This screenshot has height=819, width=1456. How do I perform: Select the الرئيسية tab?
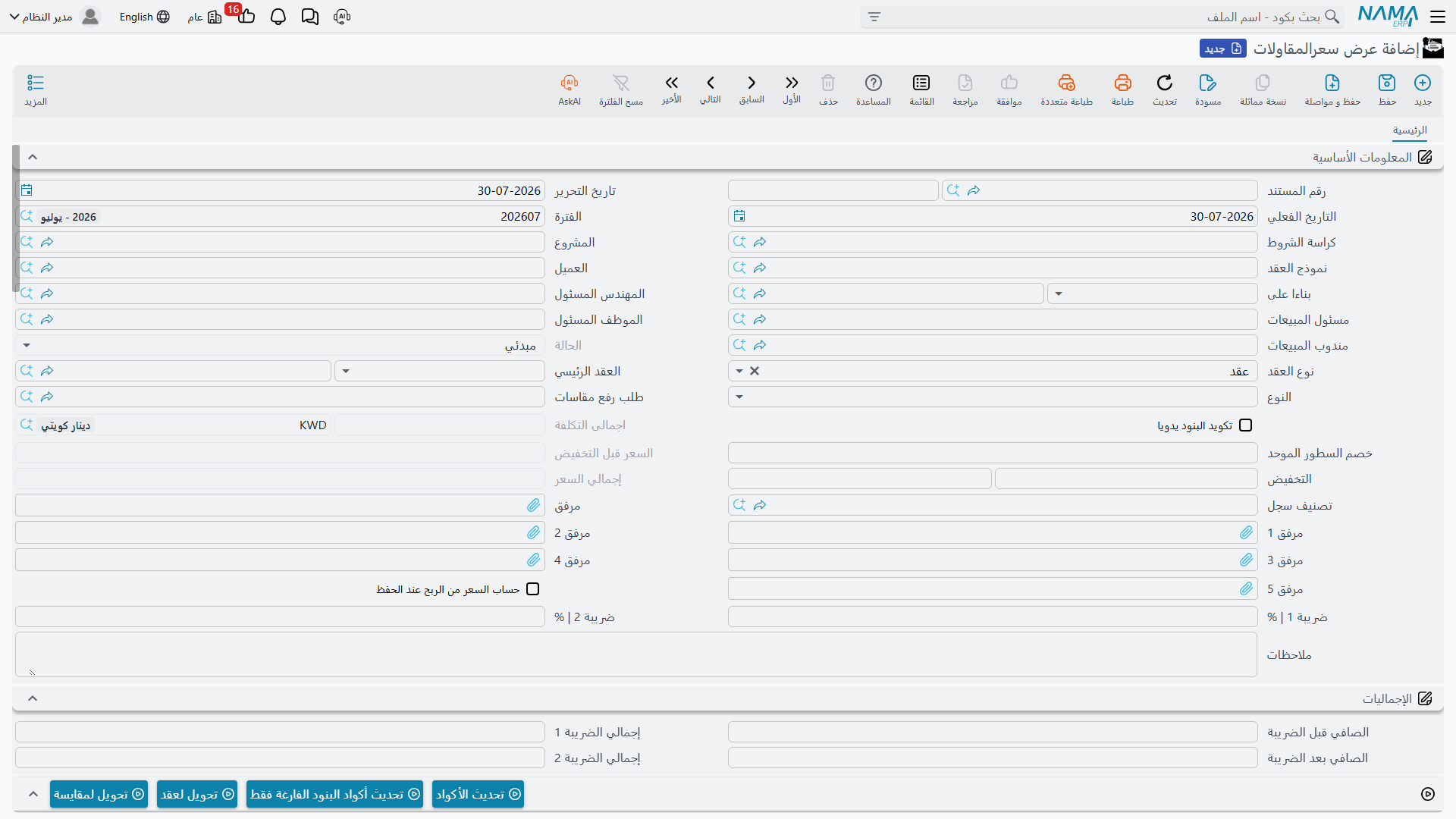[x=1410, y=130]
